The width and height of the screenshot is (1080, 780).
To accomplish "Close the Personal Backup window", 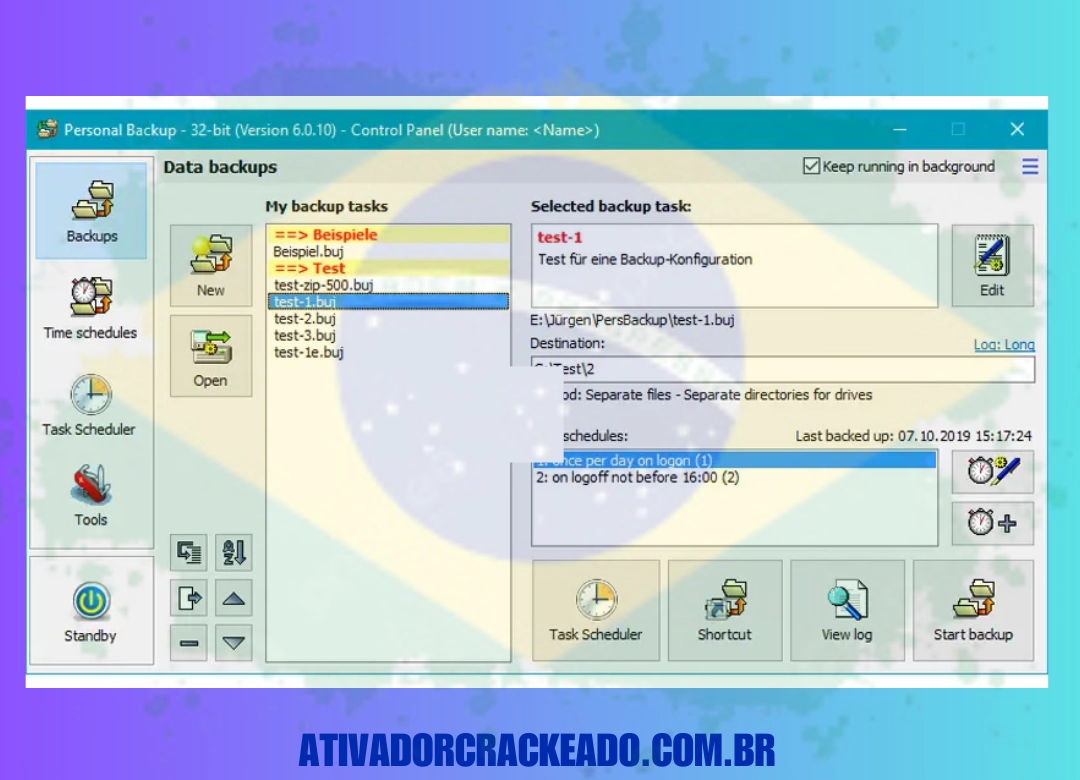I will click(1017, 129).
